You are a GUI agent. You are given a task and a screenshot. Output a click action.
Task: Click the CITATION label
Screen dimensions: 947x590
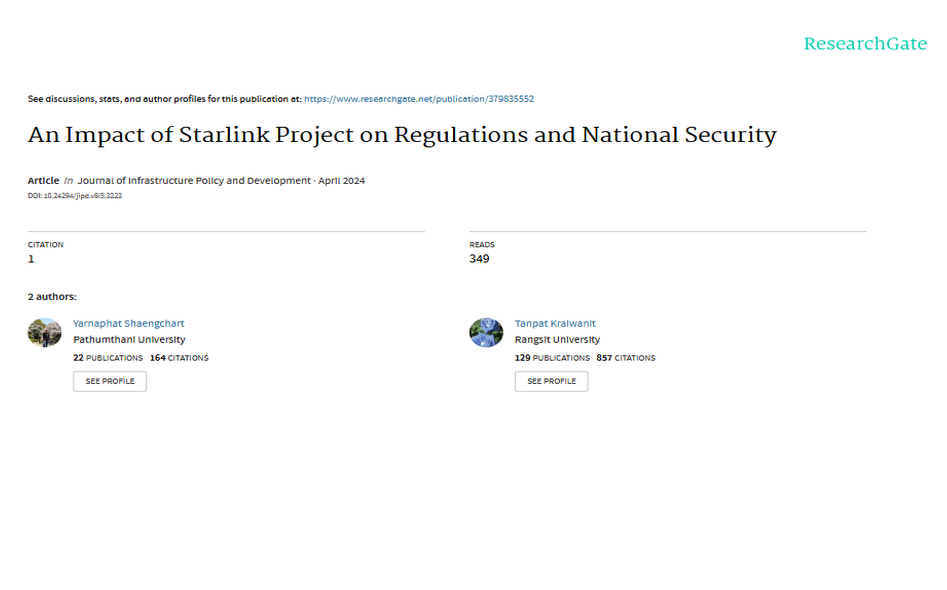(45, 245)
